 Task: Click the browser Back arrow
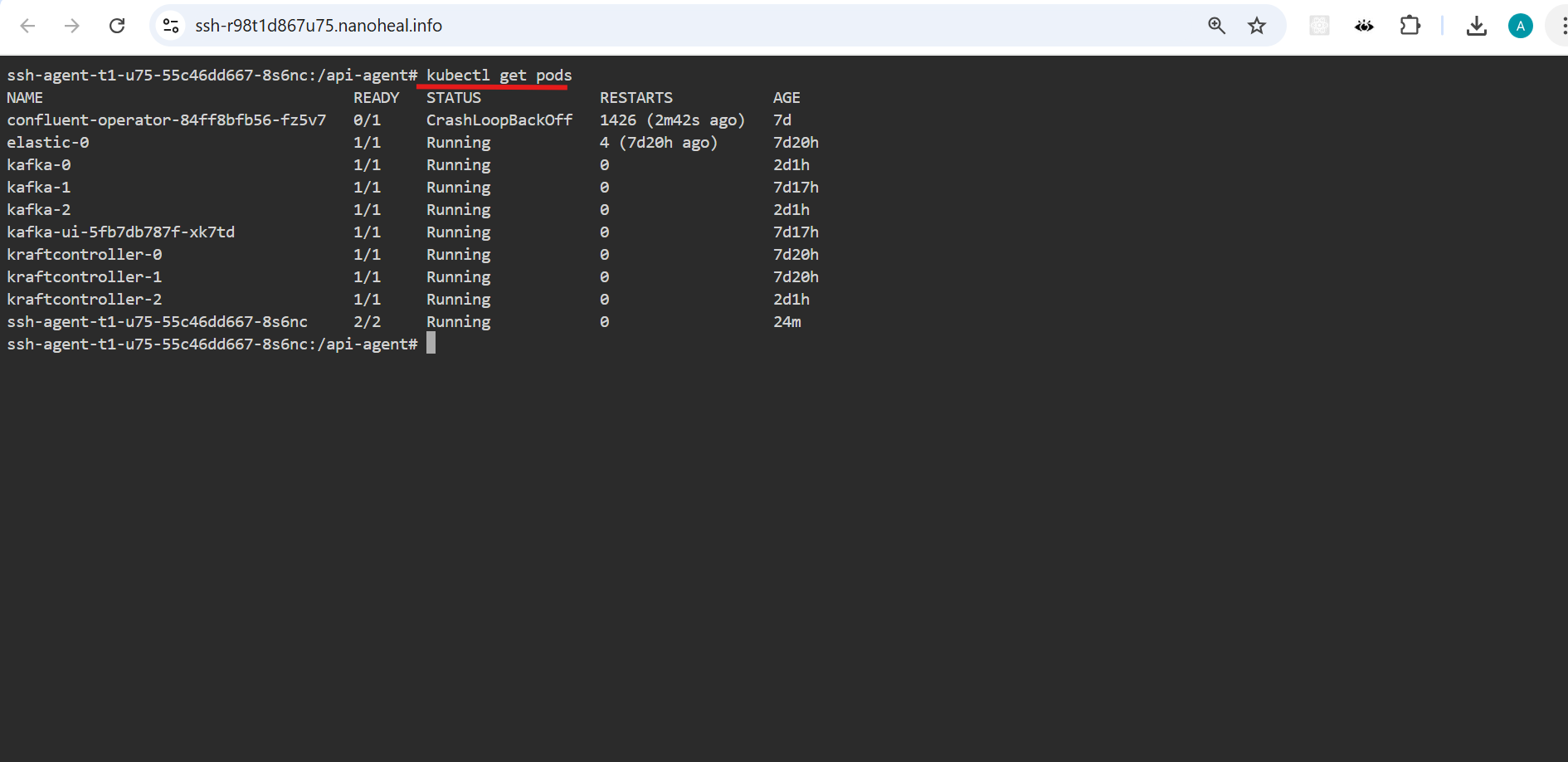(27, 26)
